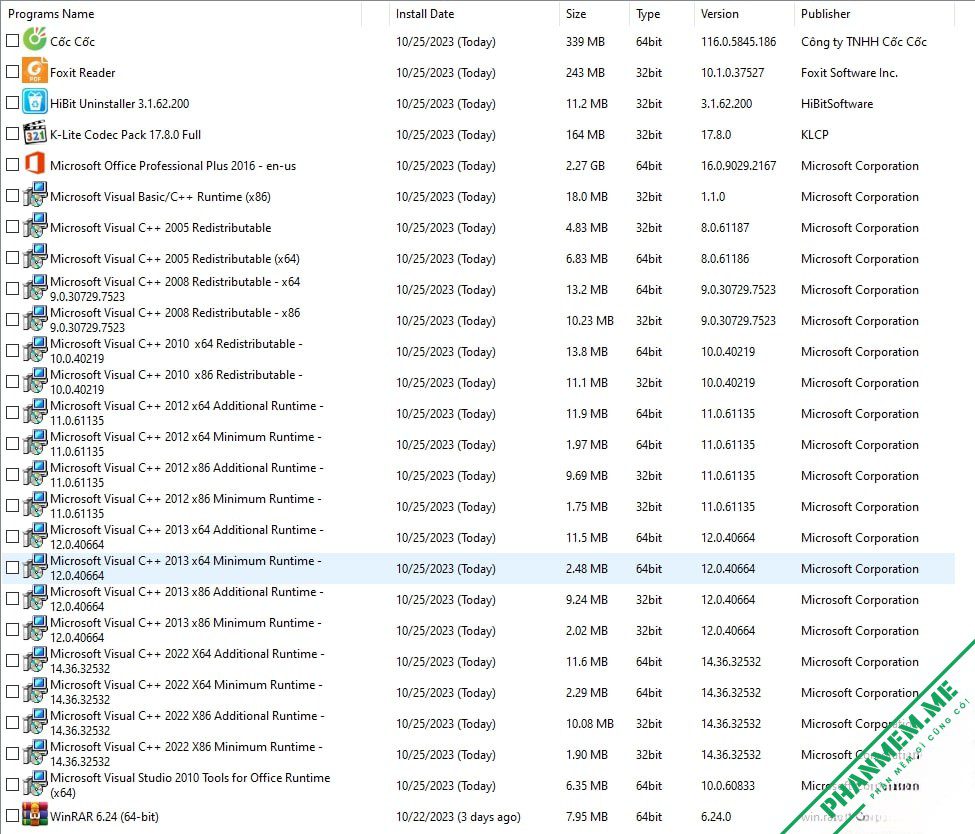Tick checkbox for Visual C++ 2022 X64 Additional Runtime
Image resolution: width=975 pixels, height=834 pixels.
click(12, 660)
